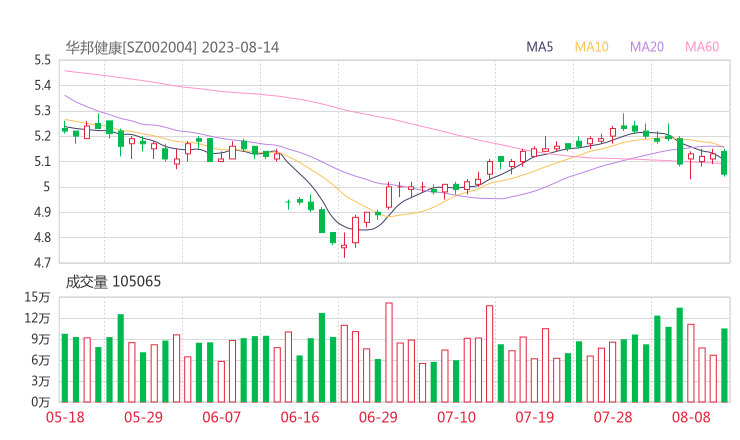Click the MA20 legend label
This screenshot has height=440, width=740.
(x=647, y=47)
